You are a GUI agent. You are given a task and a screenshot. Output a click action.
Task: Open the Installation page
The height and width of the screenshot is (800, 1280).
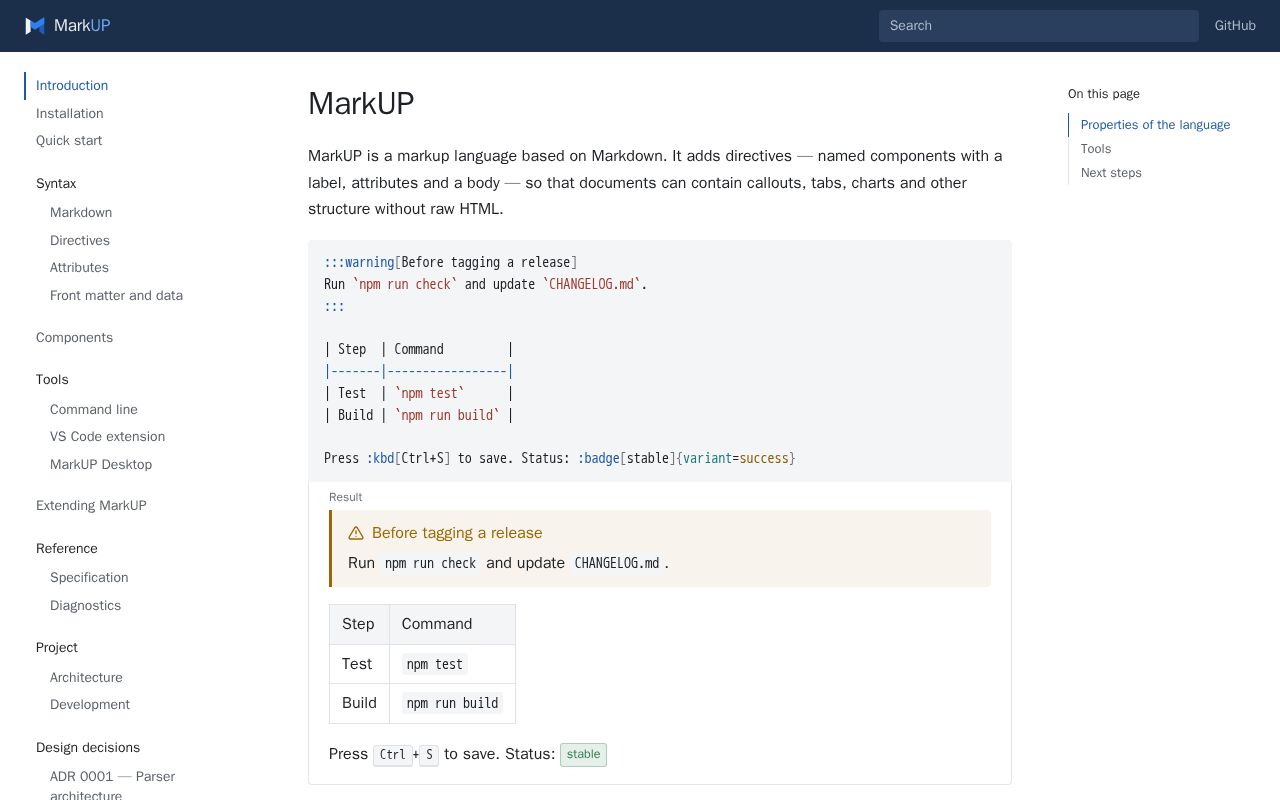pos(70,114)
